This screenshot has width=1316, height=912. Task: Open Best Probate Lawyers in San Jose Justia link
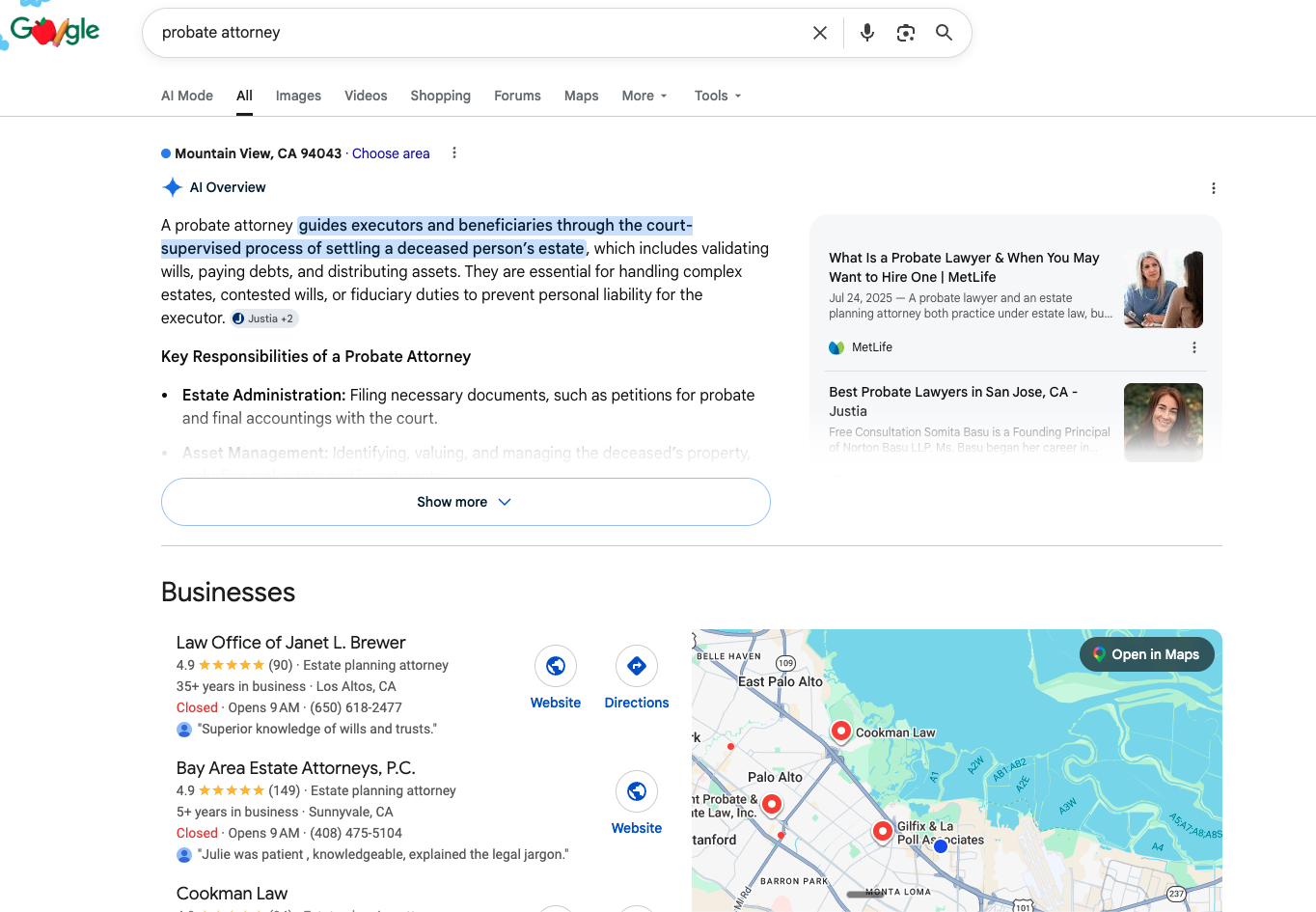point(953,401)
